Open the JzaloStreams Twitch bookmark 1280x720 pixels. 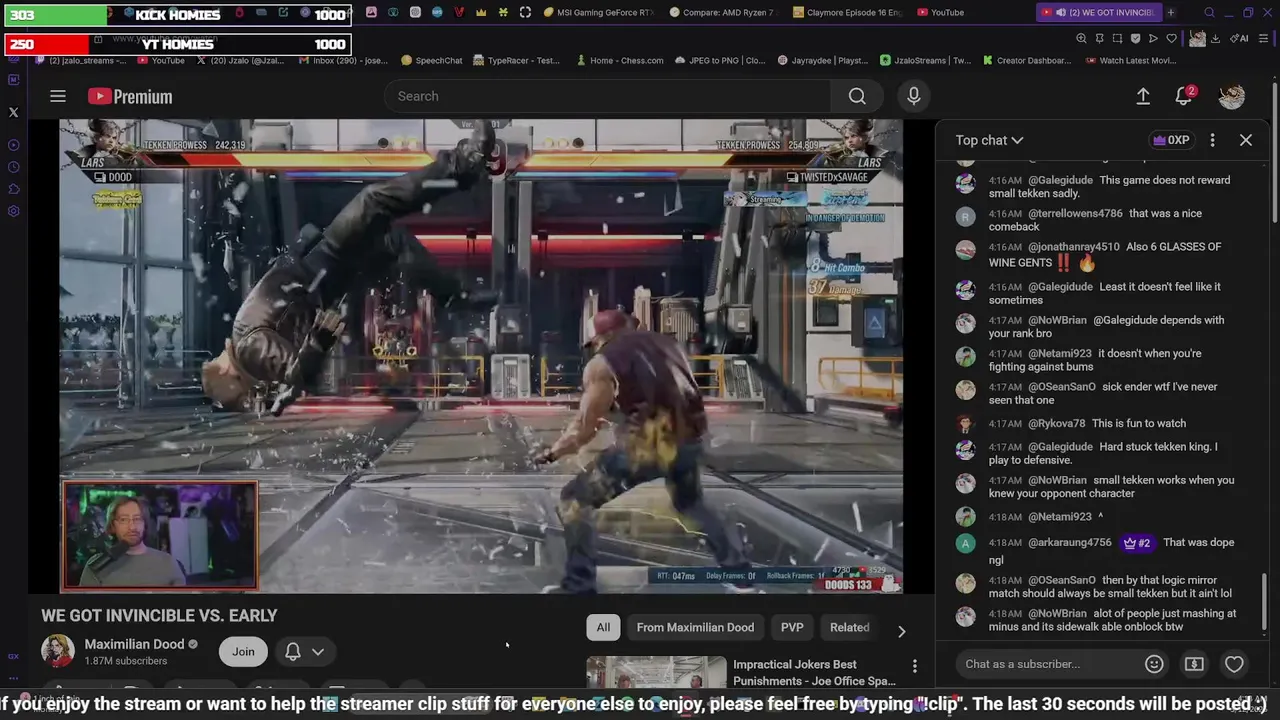point(926,60)
